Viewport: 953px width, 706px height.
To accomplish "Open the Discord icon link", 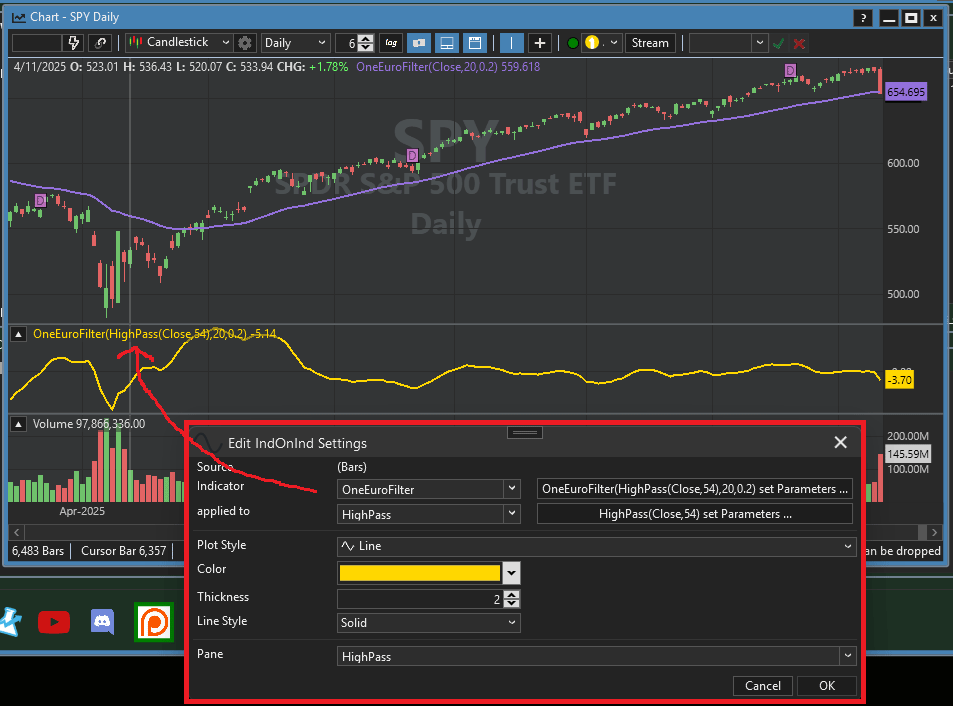I will click(103, 622).
